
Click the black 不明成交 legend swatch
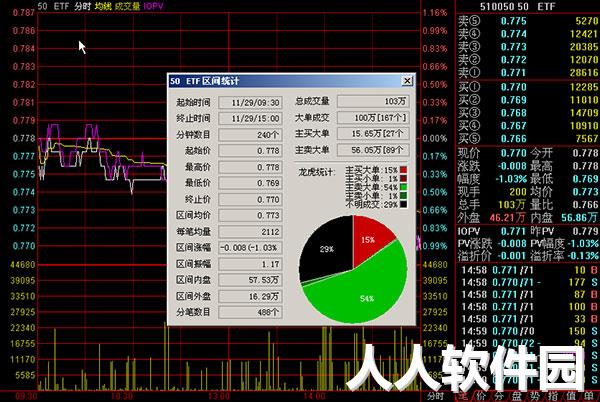click(x=403, y=205)
